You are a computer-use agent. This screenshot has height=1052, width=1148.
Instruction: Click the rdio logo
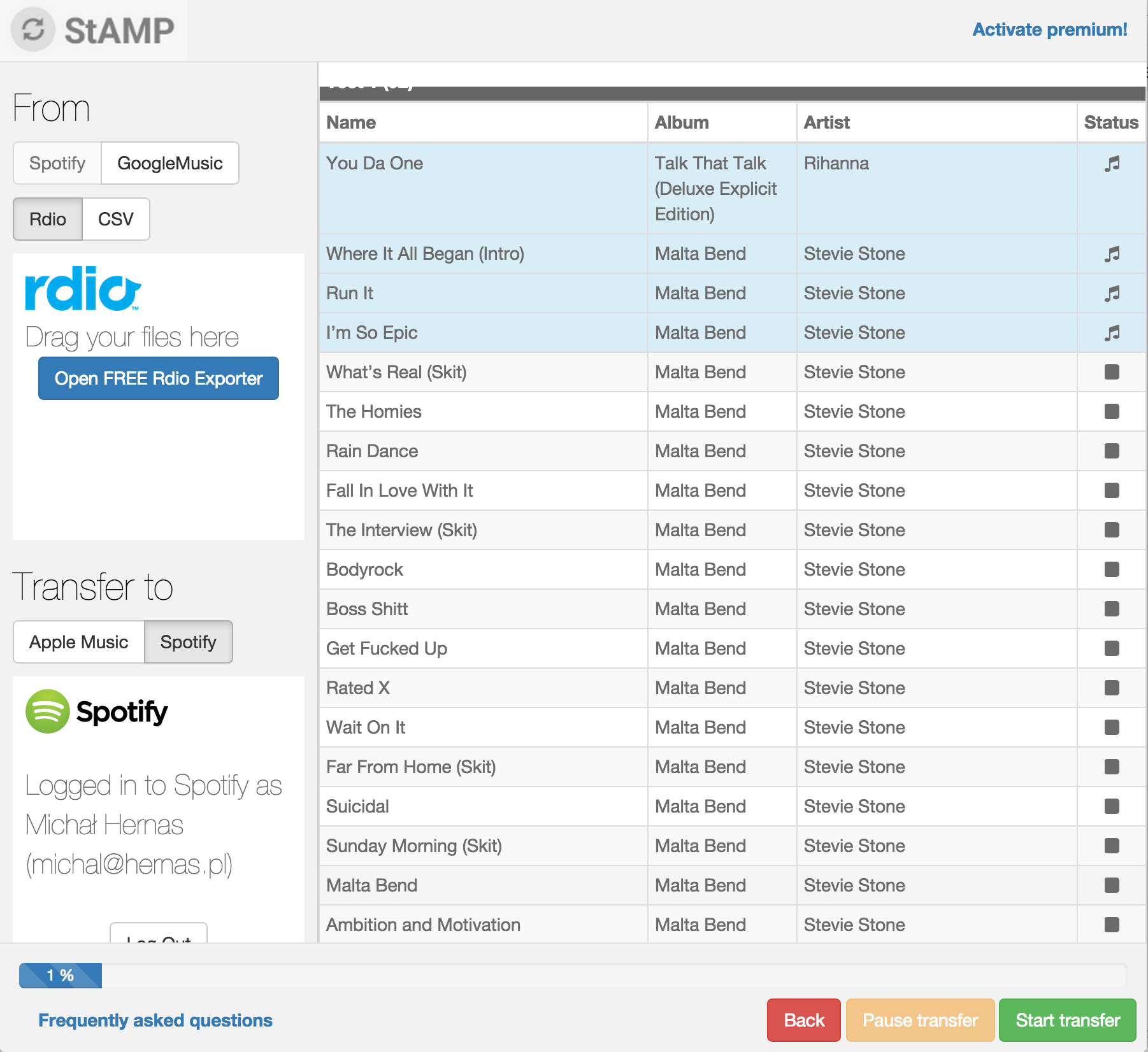pyautogui.click(x=83, y=288)
